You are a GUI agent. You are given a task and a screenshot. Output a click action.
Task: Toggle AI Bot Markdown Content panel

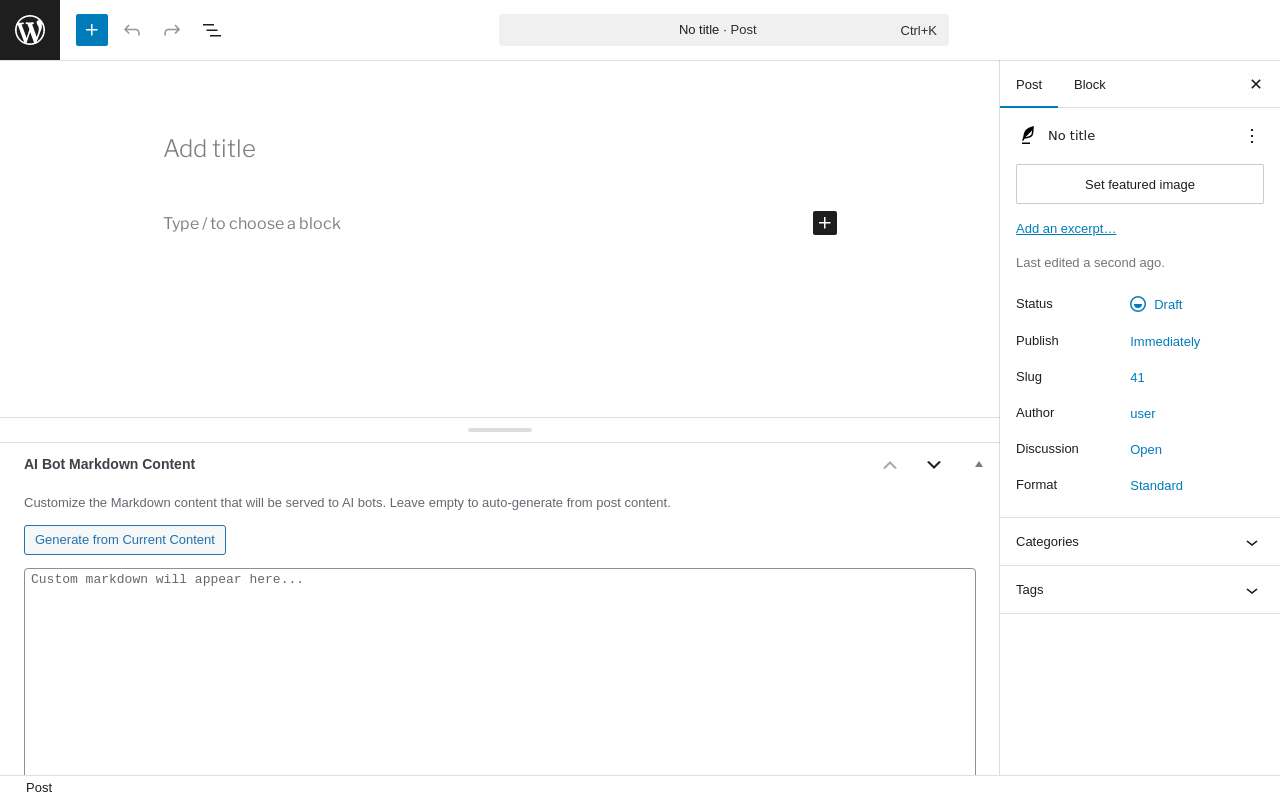[x=979, y=464]
